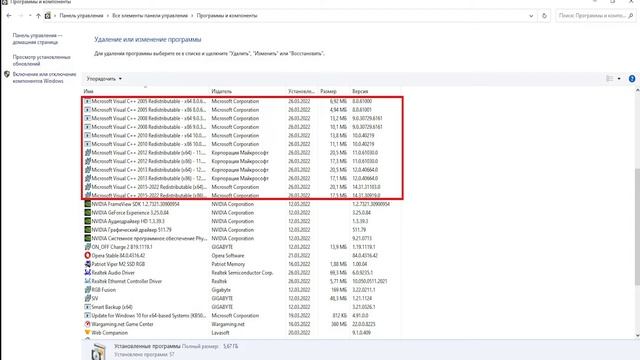Screen dimensions: 640x360
Task: Click the icon of Update for Windows 10
Action: [x=87, y=316]
